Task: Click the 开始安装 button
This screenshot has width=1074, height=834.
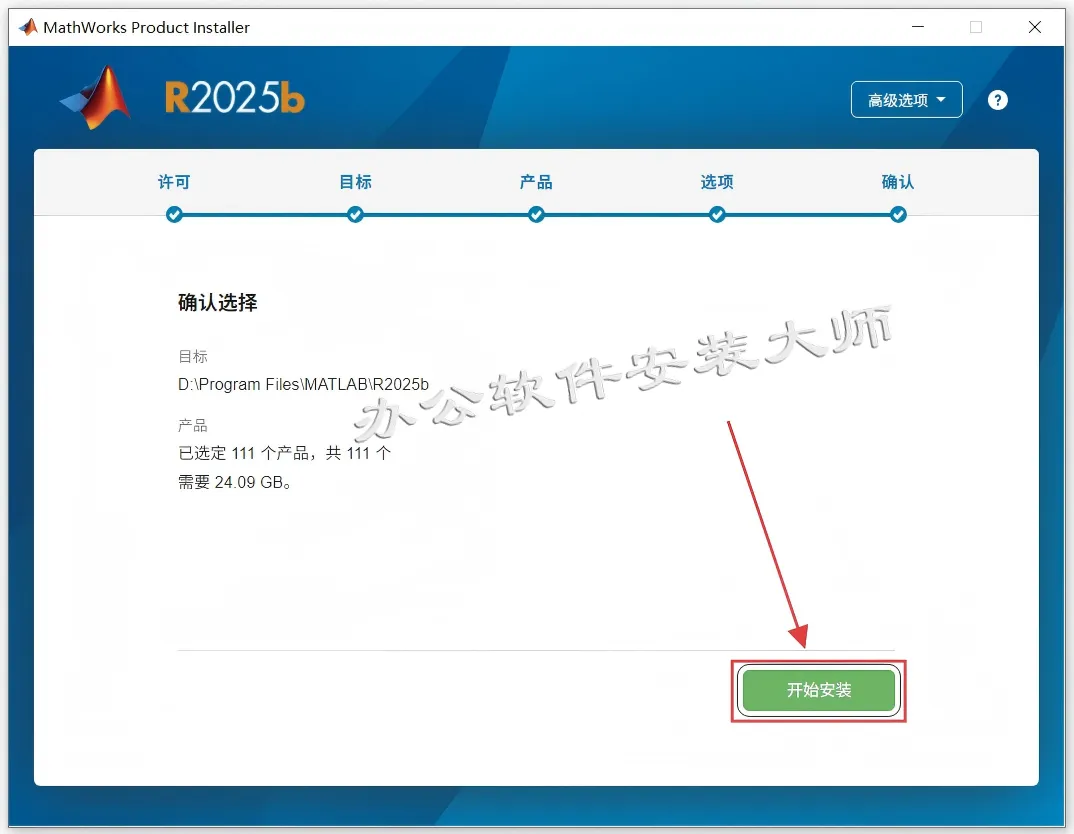Action: pos(819,690)
